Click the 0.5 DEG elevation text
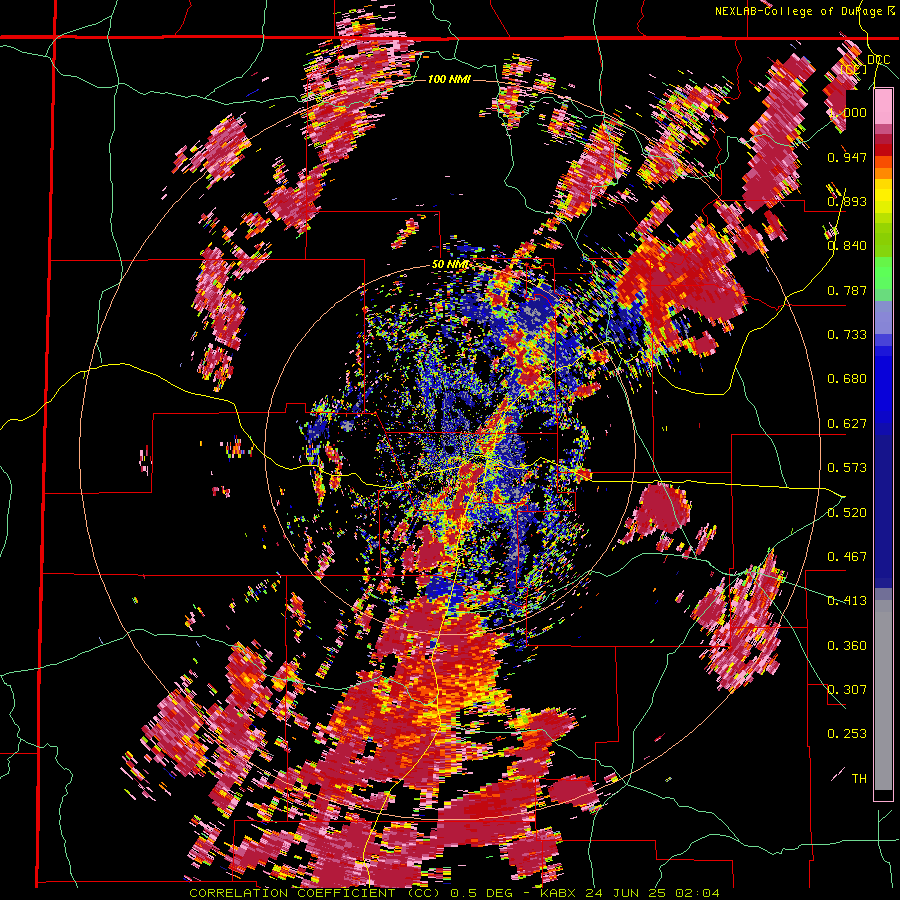The image size is (900, 900). (x=481, y=893)
